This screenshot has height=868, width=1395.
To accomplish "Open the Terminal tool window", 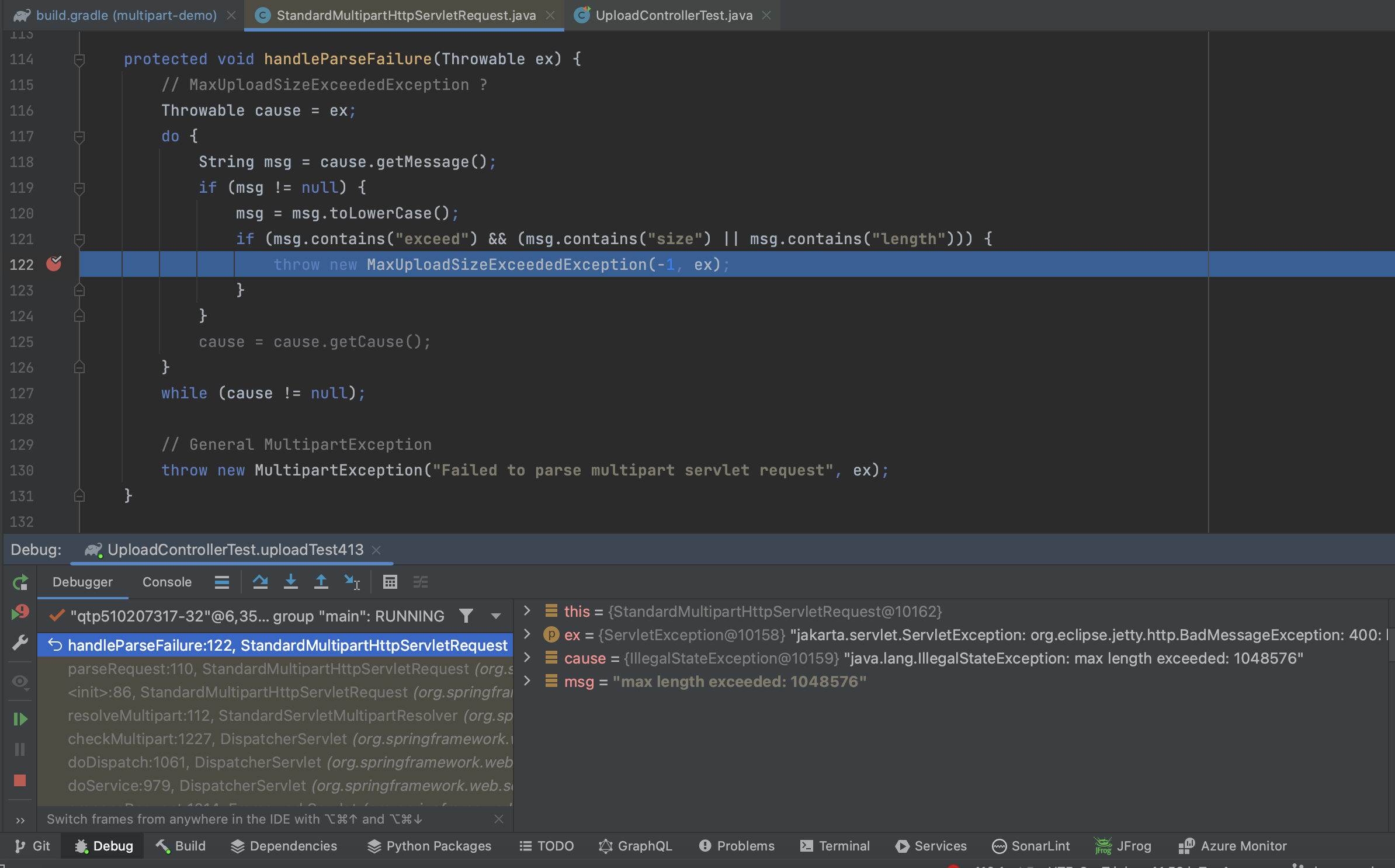I will 835,846.
